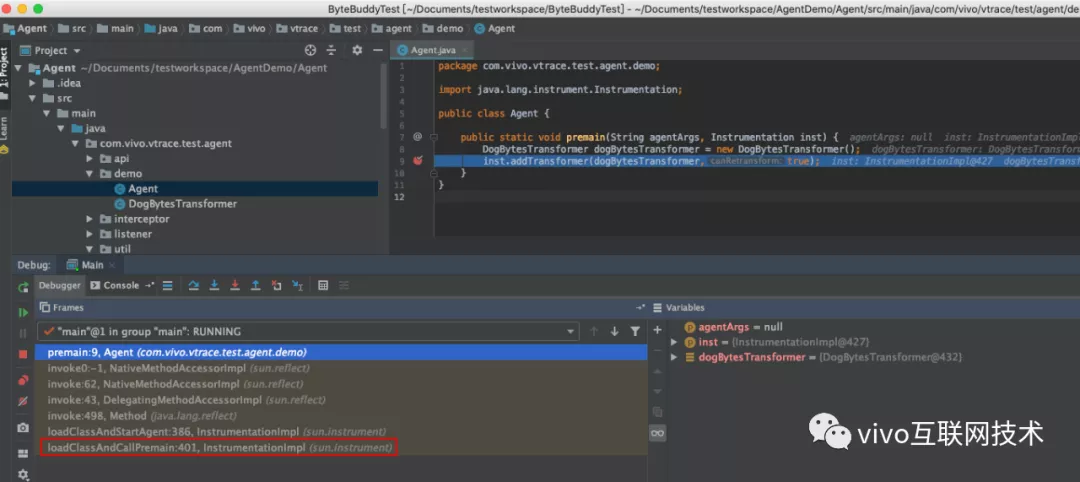Collapse the demo package arrow
Screen dimensions: 1080x482
click(x=90, y=174)
